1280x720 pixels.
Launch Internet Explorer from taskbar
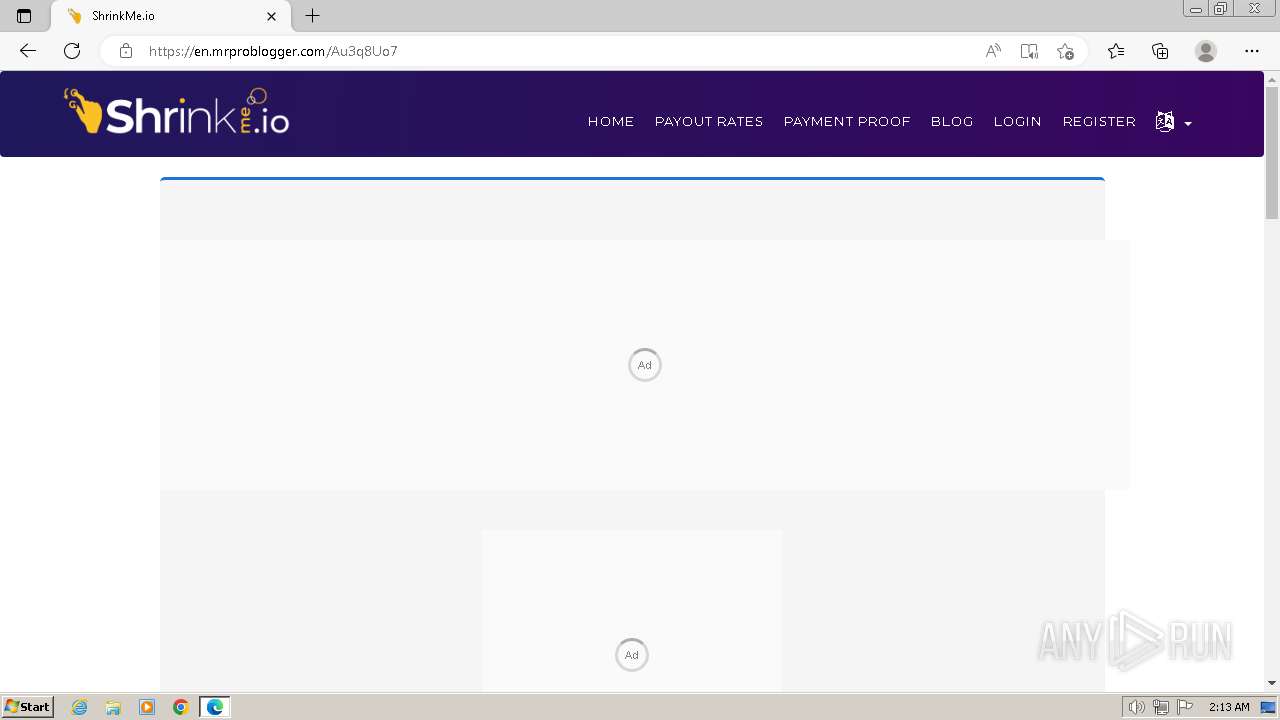[80, 707]
